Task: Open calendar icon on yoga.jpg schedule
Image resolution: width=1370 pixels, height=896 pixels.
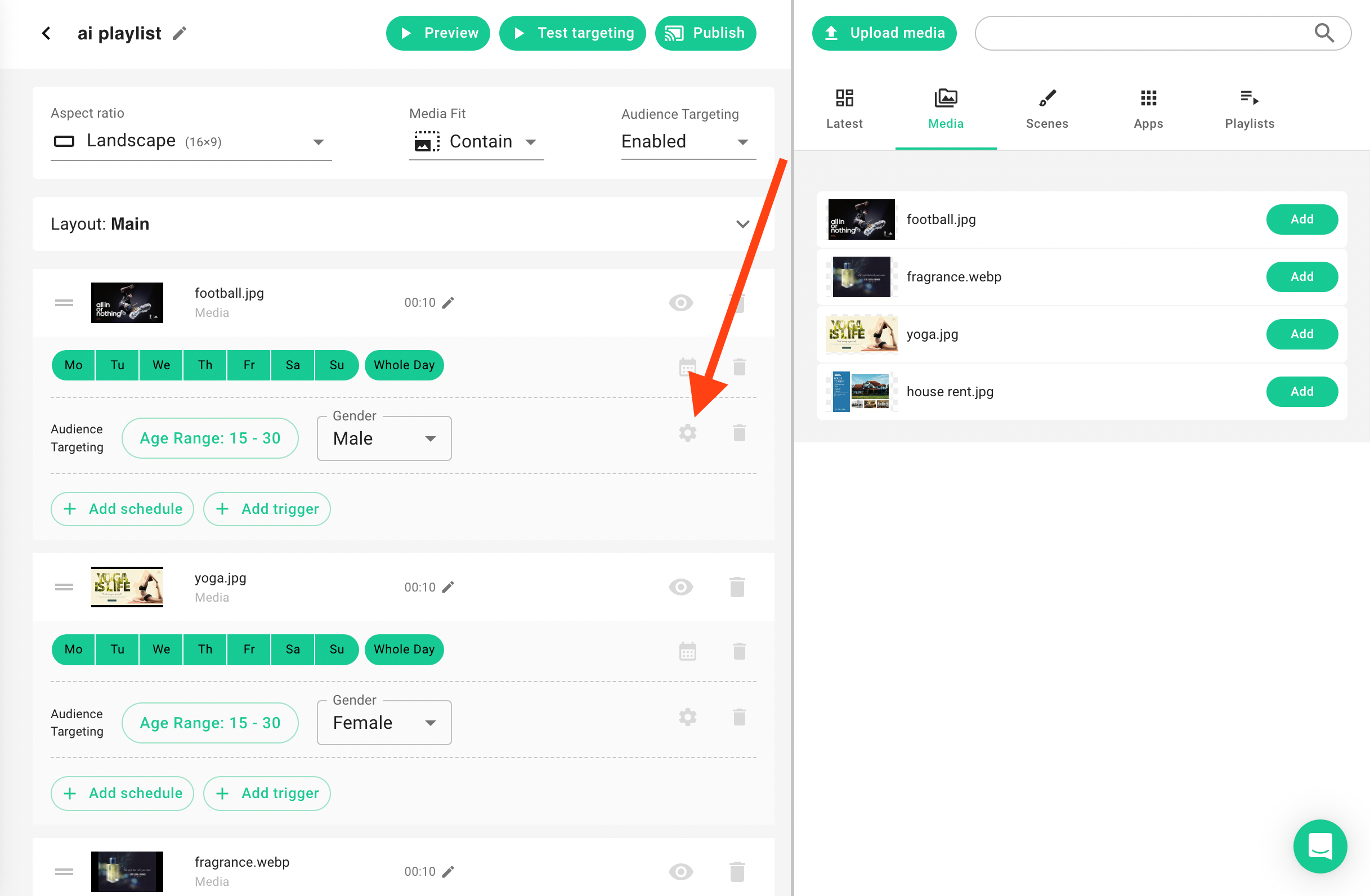Action: coord(687,651)
